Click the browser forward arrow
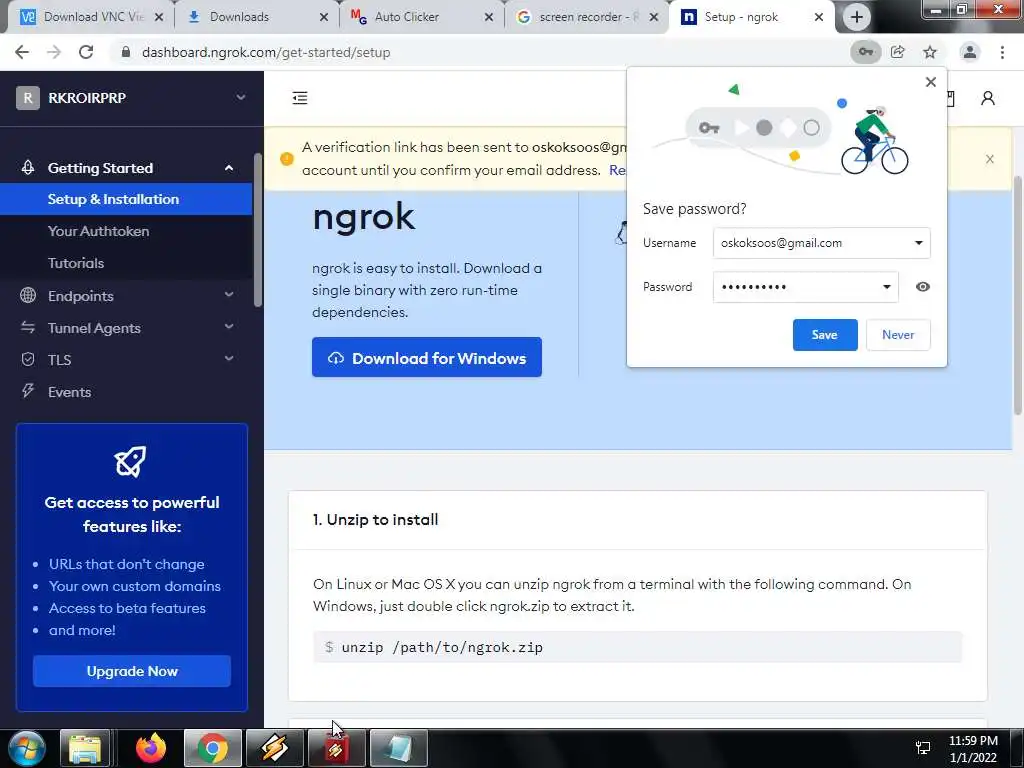Image resolution: width=1024 pixels, height=768 pixels. click(x=54, y=52)
